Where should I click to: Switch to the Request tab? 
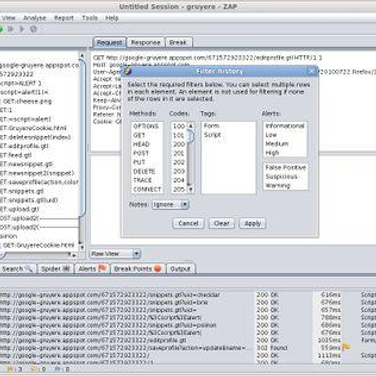pyautogui.click(x=109, y=43)
